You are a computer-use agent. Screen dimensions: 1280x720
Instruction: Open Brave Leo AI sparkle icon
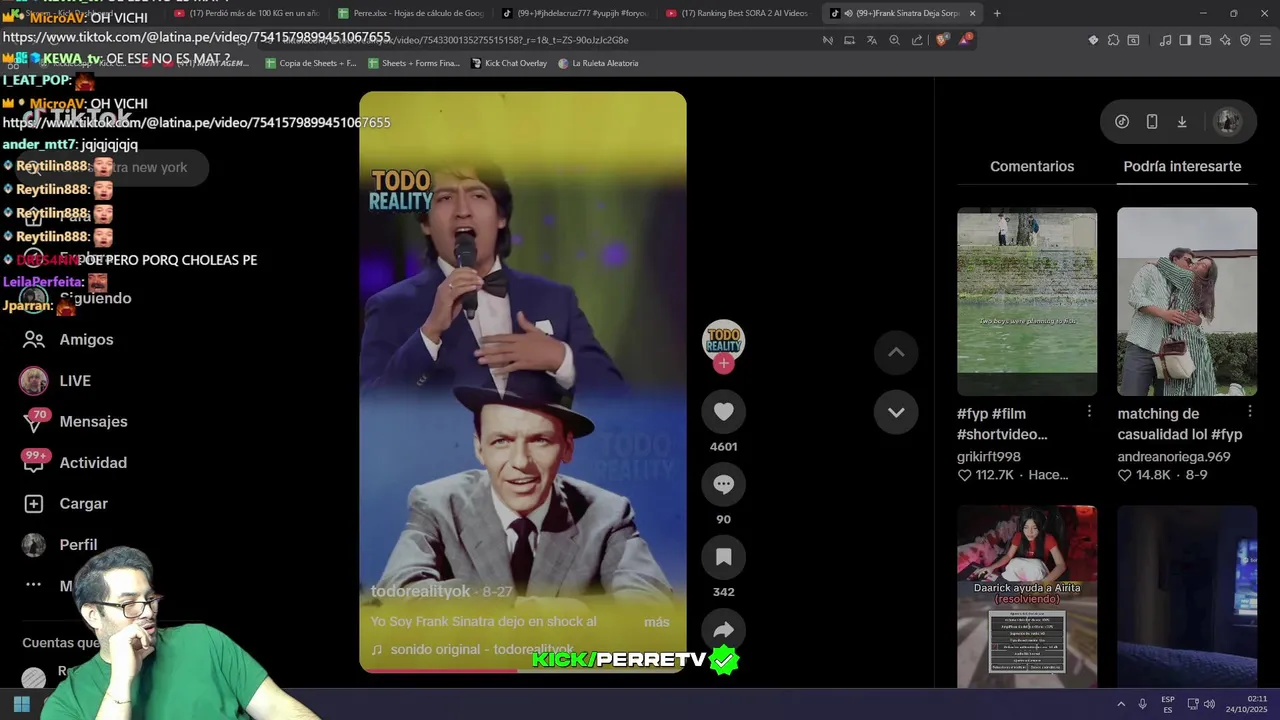click(1225, 40)
